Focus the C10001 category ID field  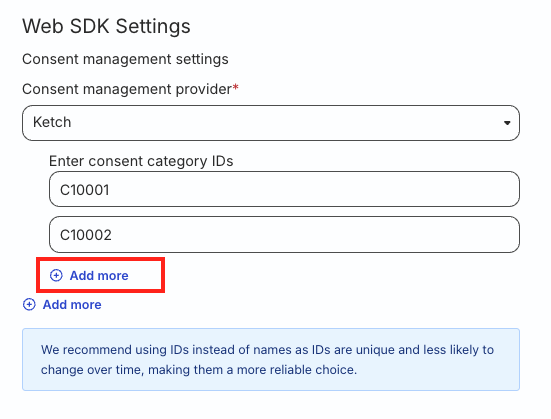[x=284, y=189]
